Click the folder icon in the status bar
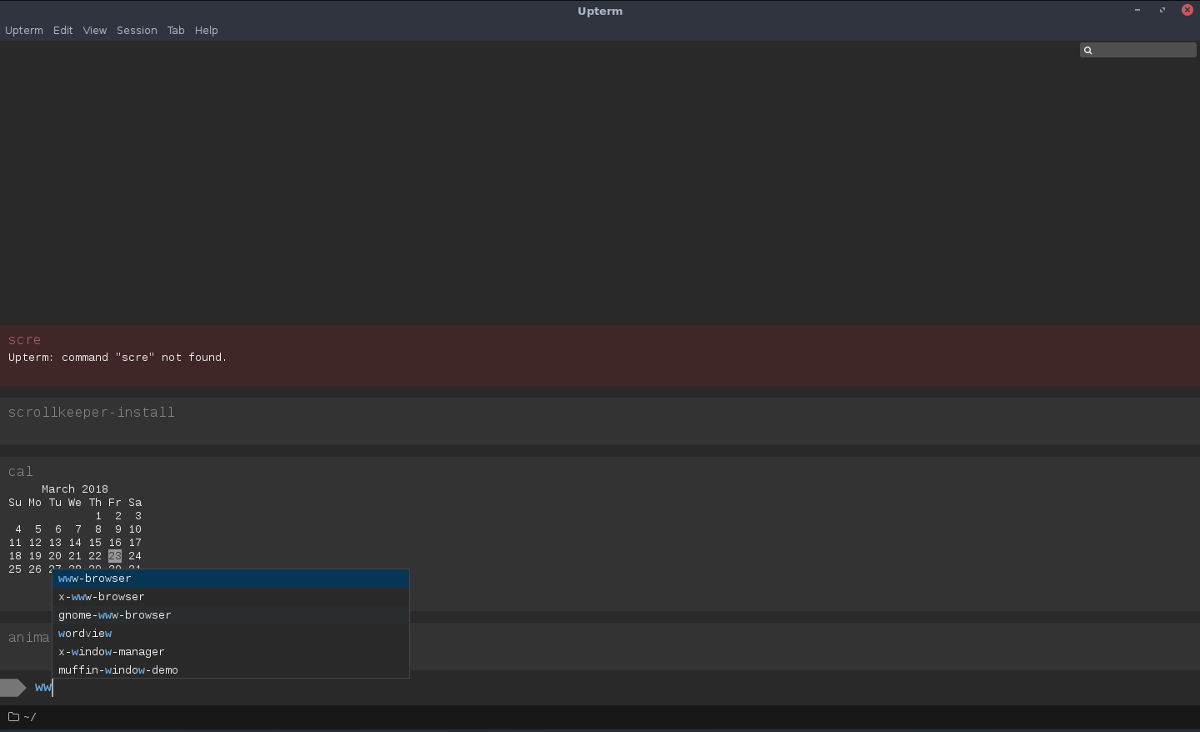The width and height of the screenshot is (1200, 732). click(14, 716)
